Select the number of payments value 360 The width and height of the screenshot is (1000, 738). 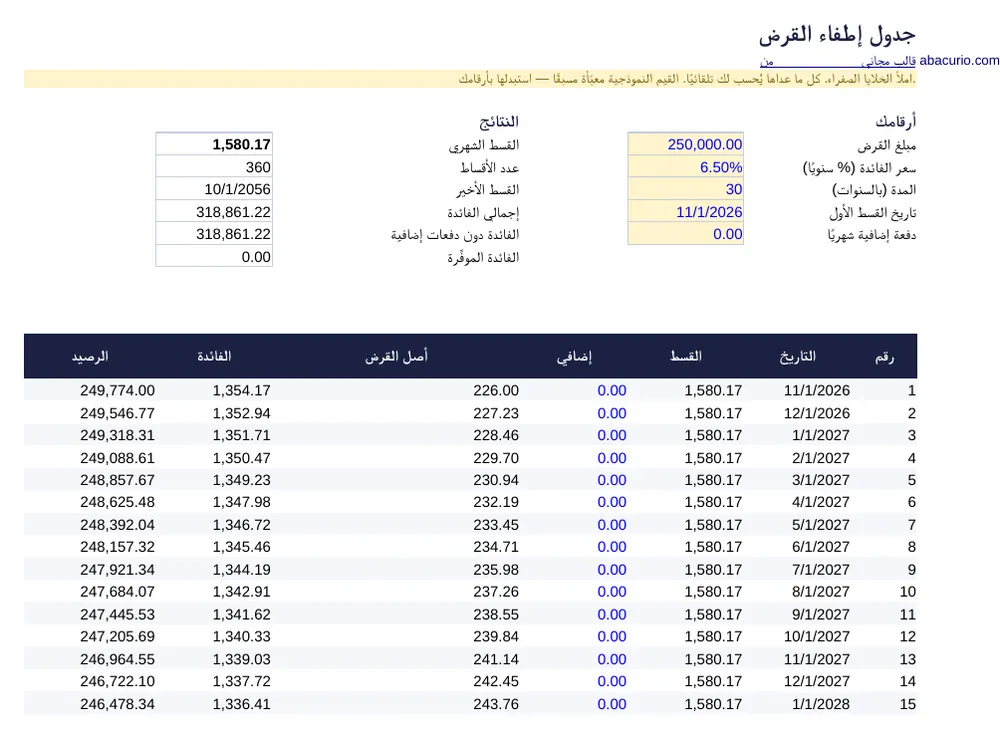[x=214, y=167]
